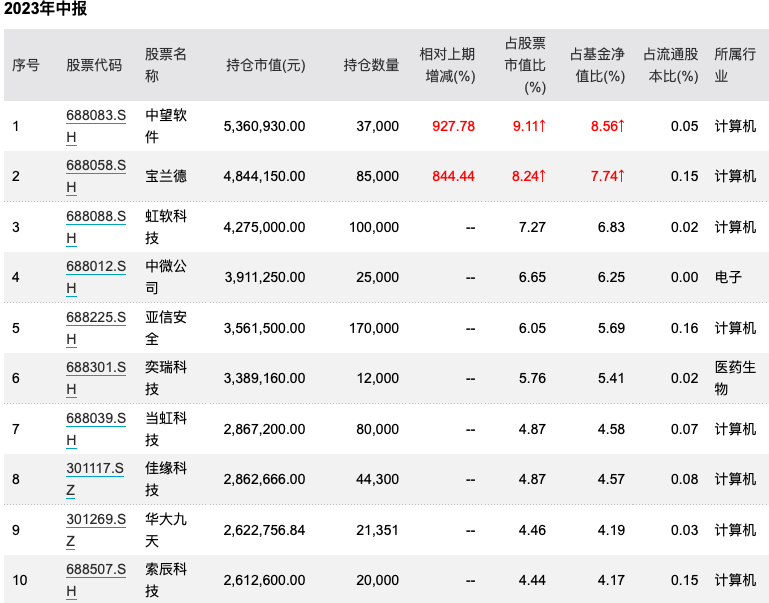This screenshot has height=603, width=769.
Task: Click net value ratio 4.19
Action: [611, 530]
